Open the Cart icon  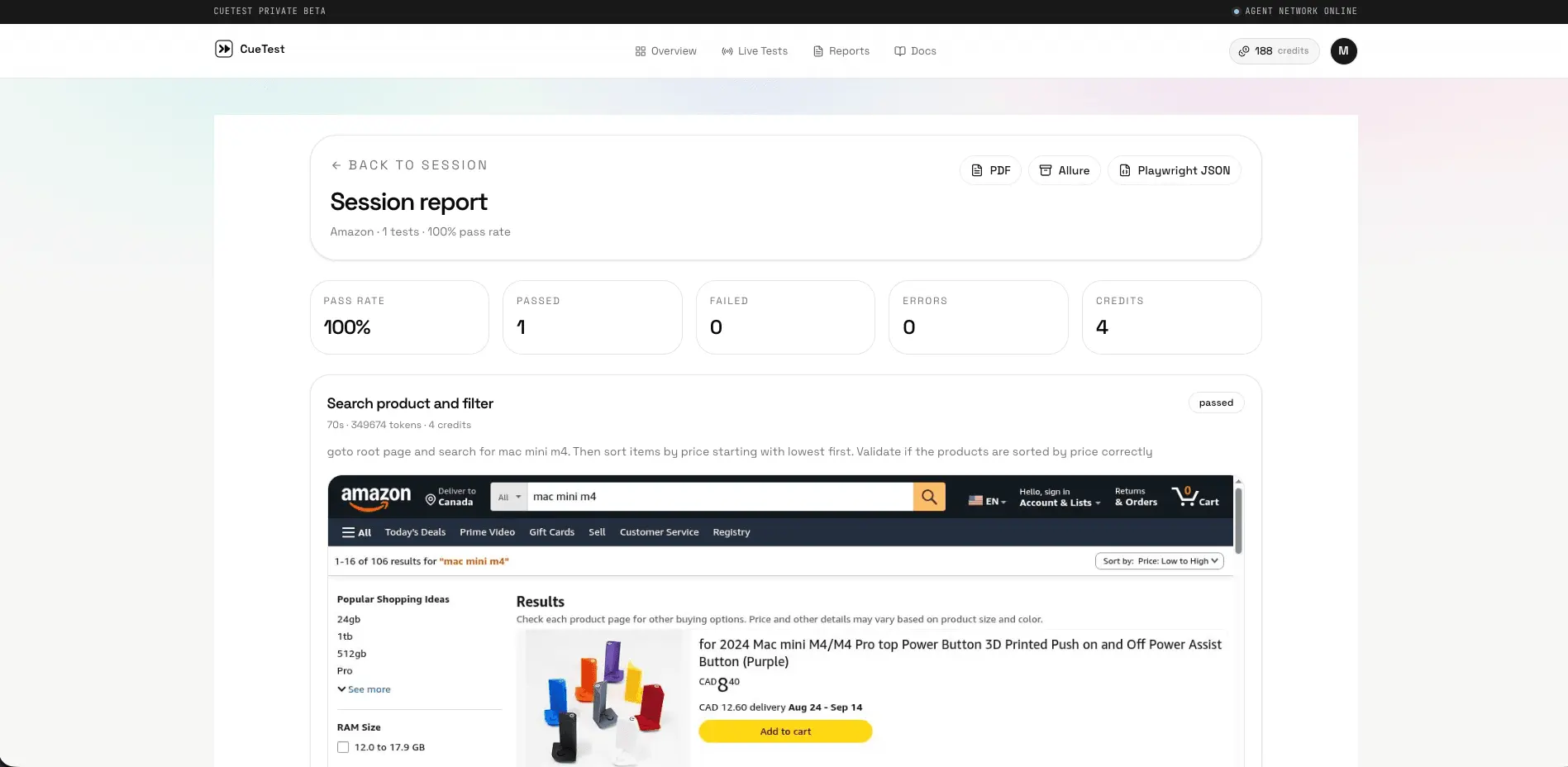[x=1195, y=497]
